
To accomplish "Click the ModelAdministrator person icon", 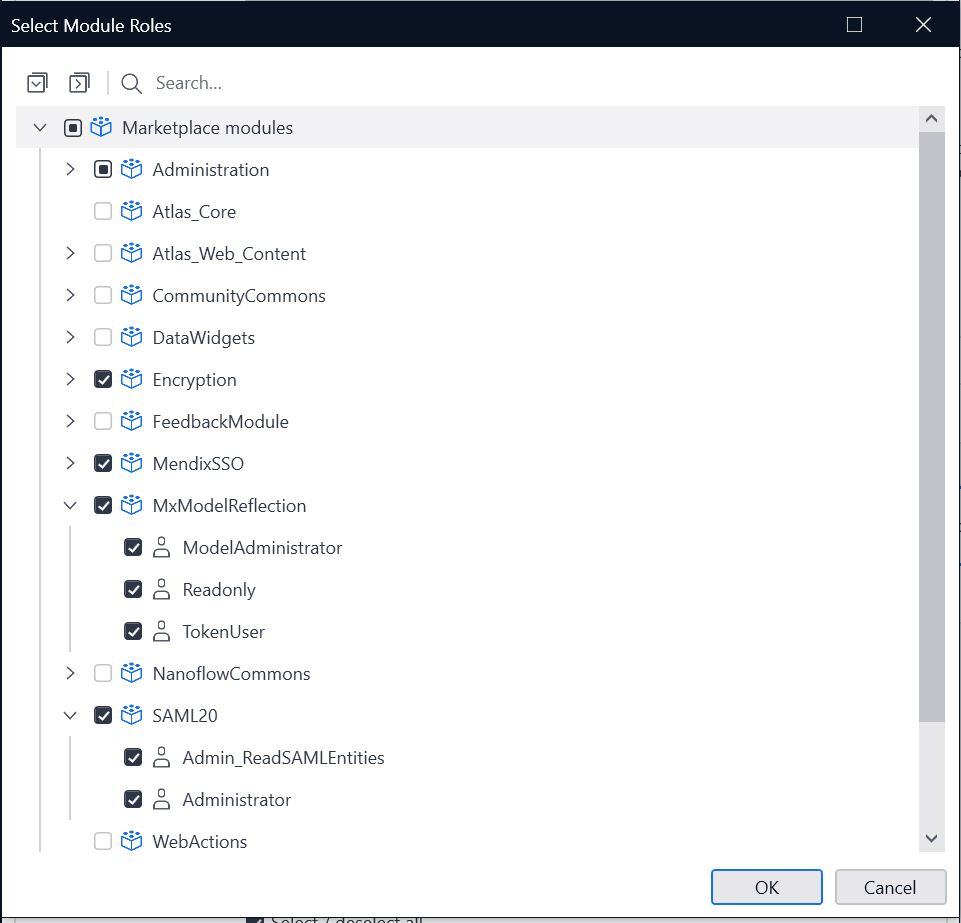I will coord(161,547).
